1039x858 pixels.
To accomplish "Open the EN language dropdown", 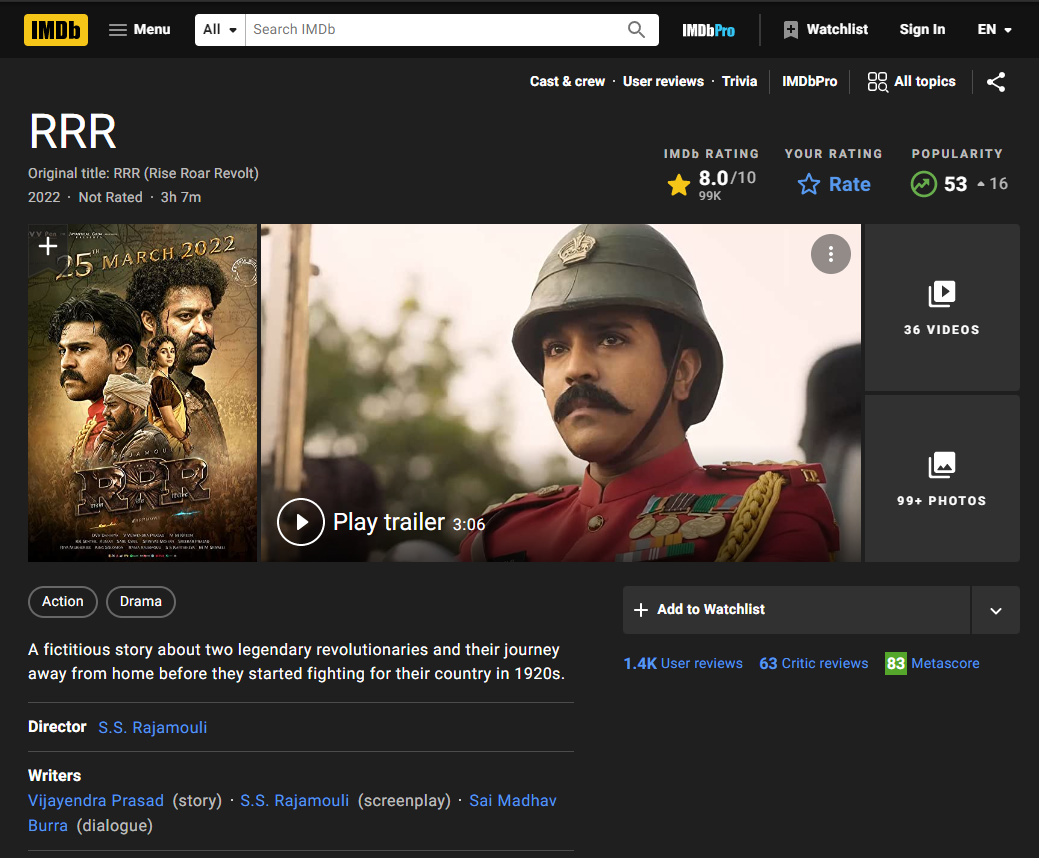I will [994, 30].
